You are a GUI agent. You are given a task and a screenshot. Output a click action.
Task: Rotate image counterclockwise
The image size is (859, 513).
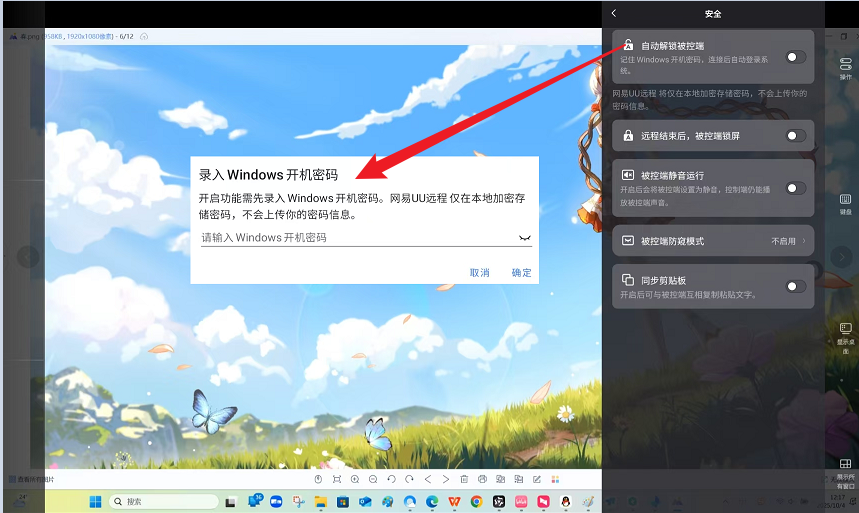[391, 480]
